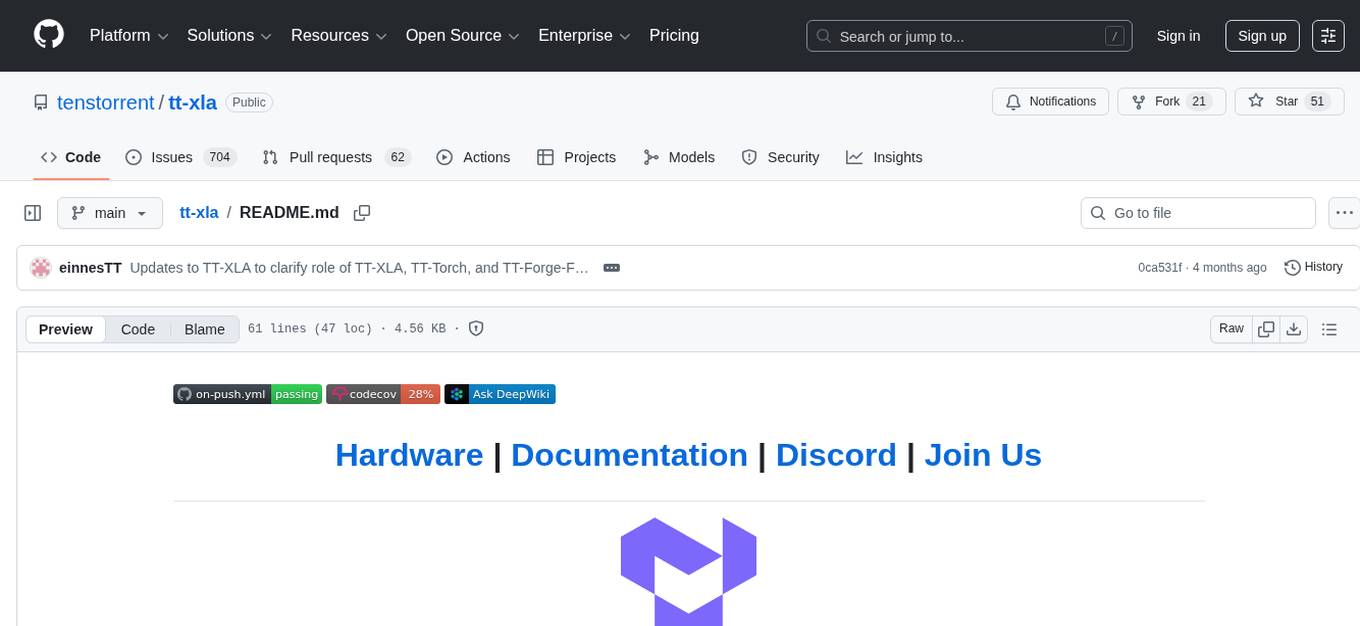Open the file outline list
Screen dimensions: 1360x626
pos(1330,328)
